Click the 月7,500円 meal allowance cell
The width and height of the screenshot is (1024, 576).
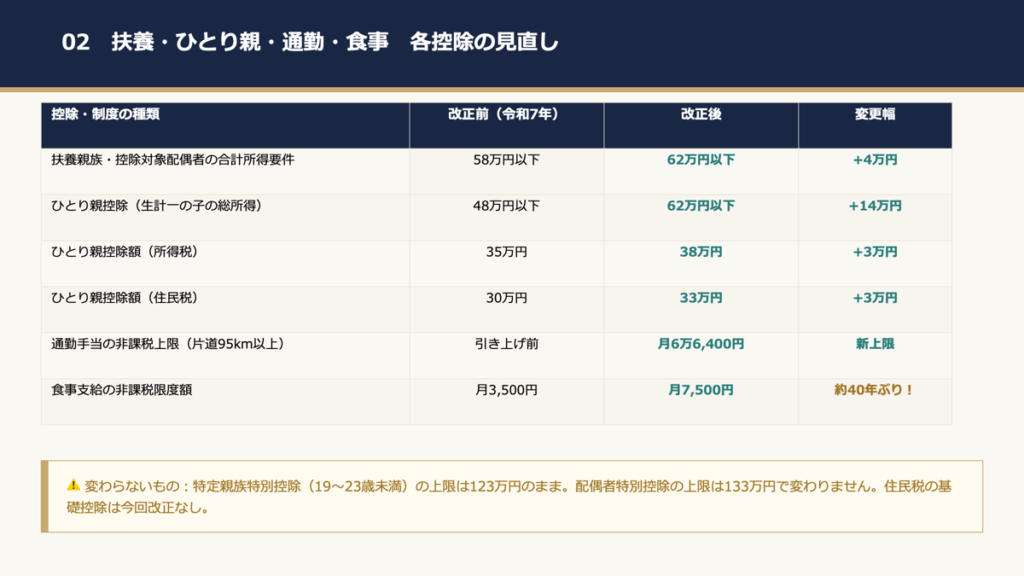700,390
